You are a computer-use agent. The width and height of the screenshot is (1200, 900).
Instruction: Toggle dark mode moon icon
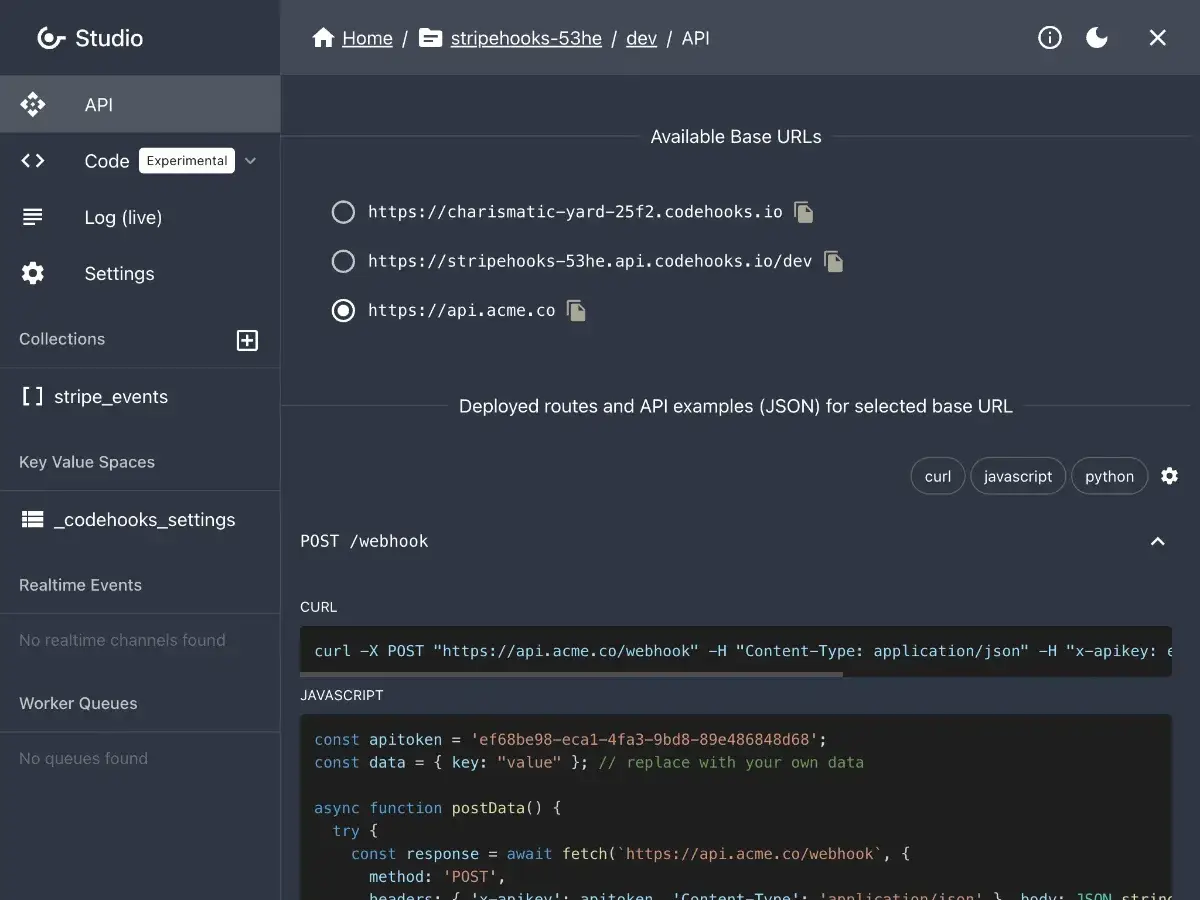point(1097,38)
